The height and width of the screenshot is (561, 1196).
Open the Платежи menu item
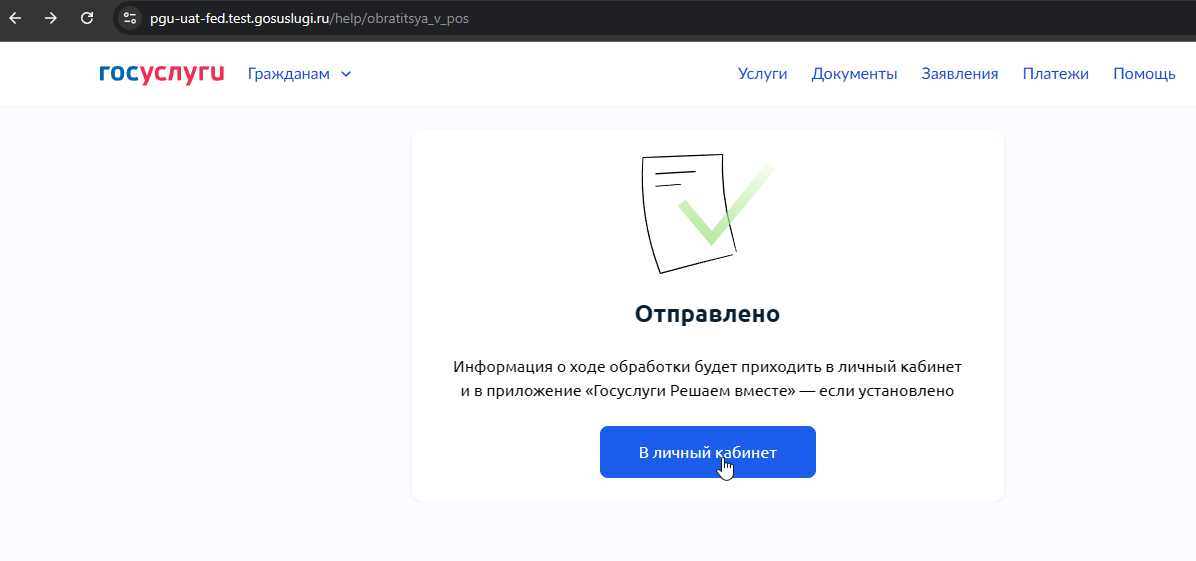tap(1056, 74)
